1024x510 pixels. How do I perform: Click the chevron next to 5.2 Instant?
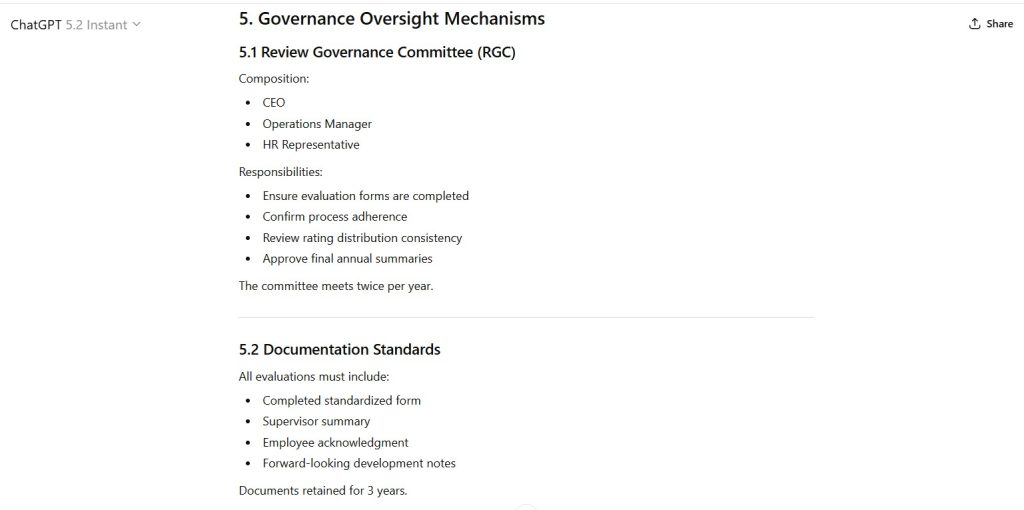tap(137, 24)
